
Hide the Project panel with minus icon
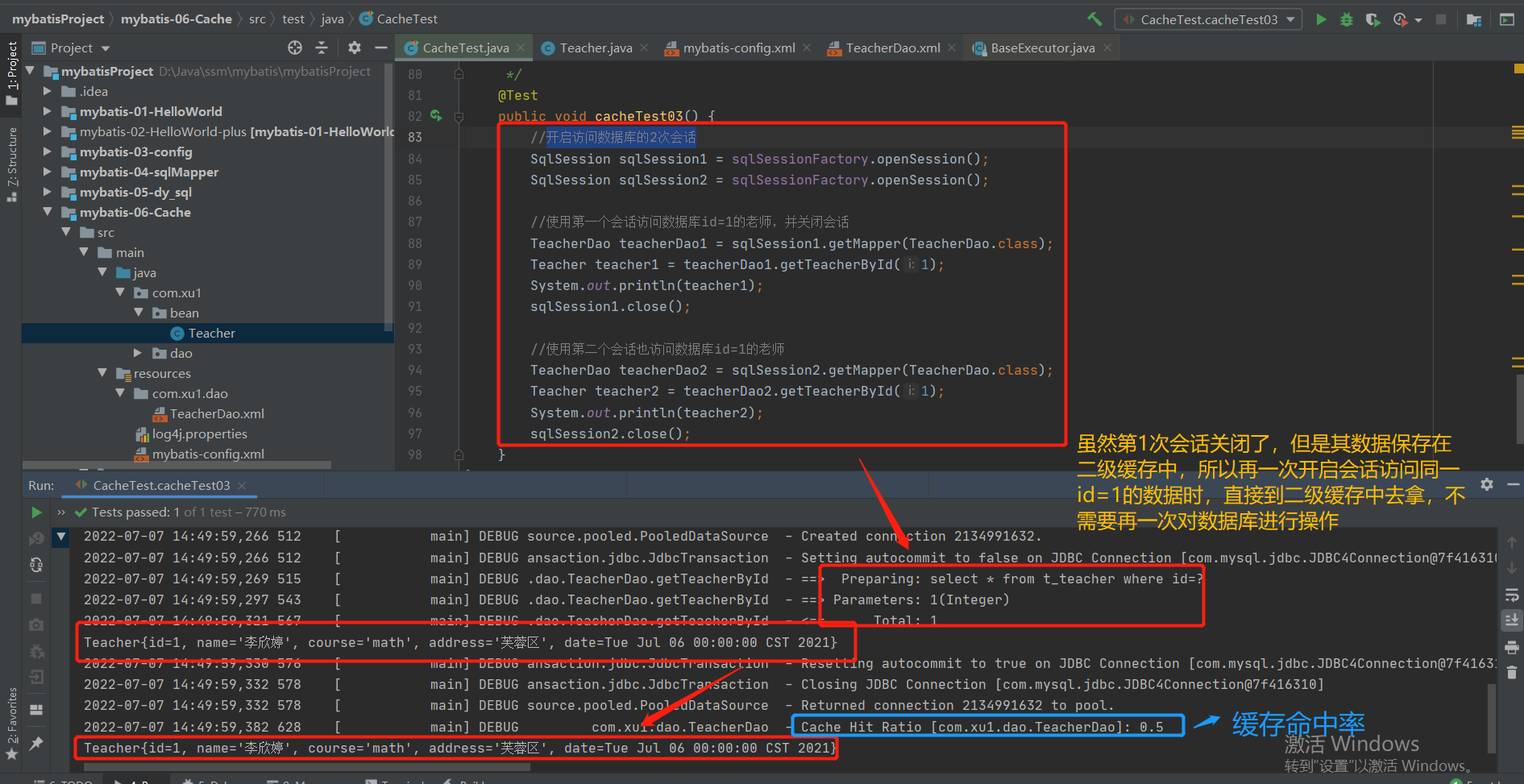[x=381, y=48]
